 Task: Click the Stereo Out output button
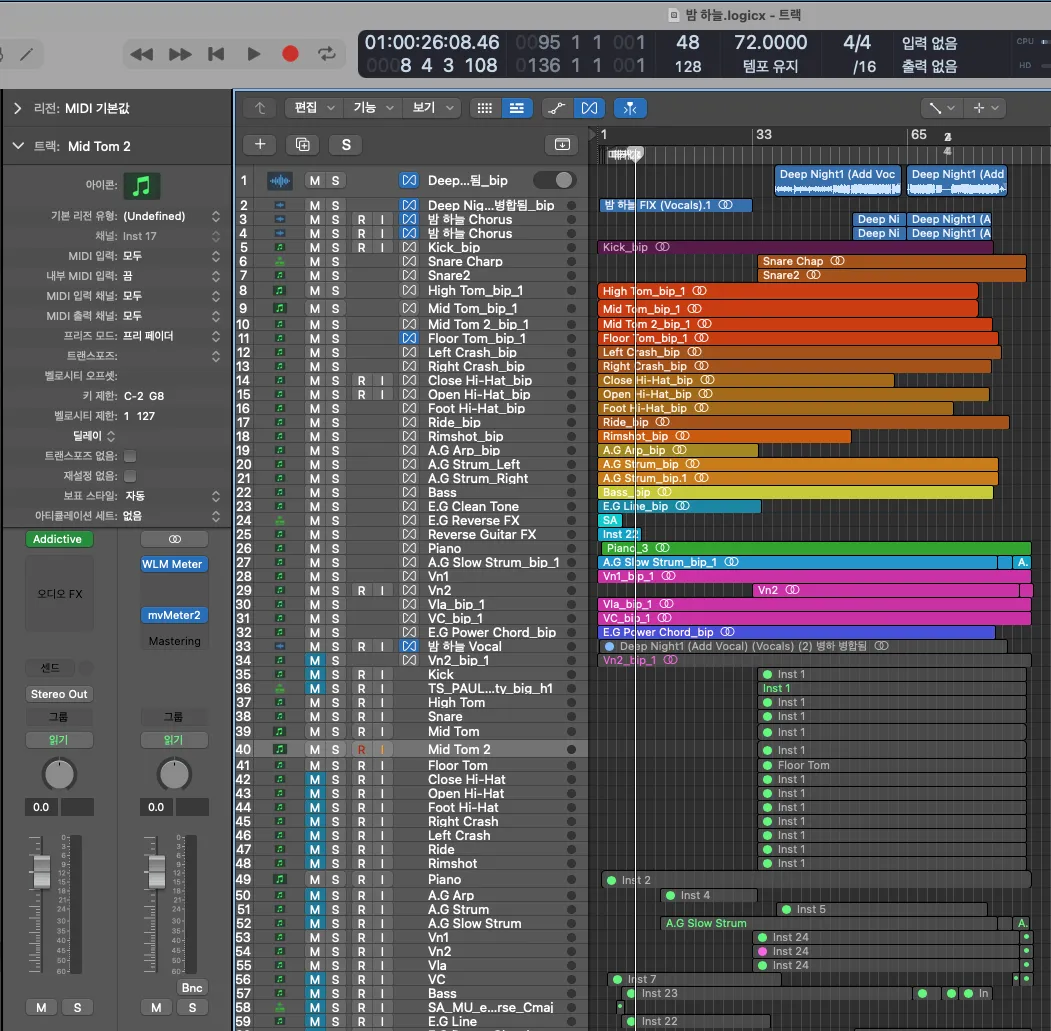pos(59,694)
